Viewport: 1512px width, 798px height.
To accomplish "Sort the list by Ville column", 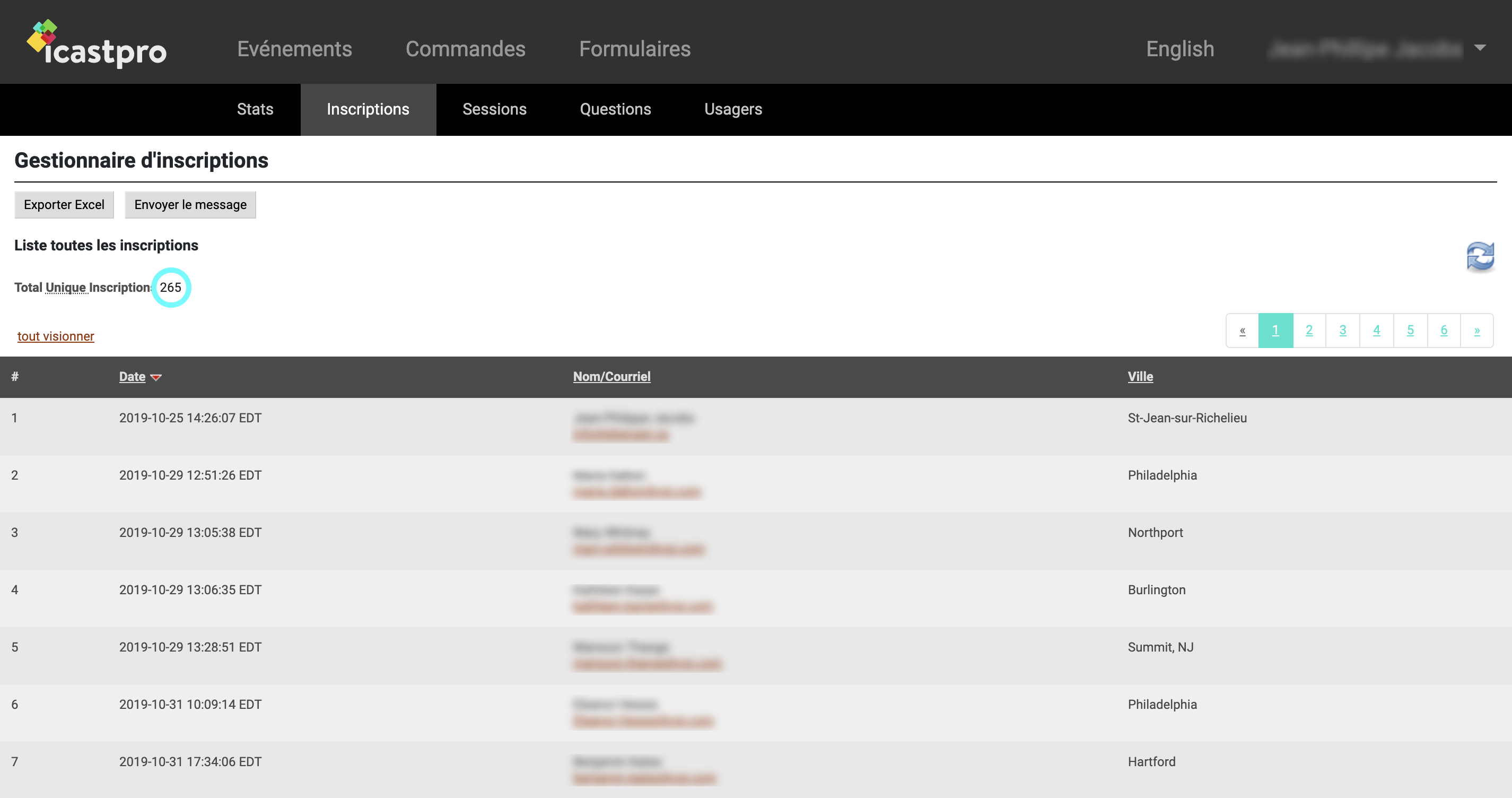I will pyautogui.click(x=1139, y=376).
